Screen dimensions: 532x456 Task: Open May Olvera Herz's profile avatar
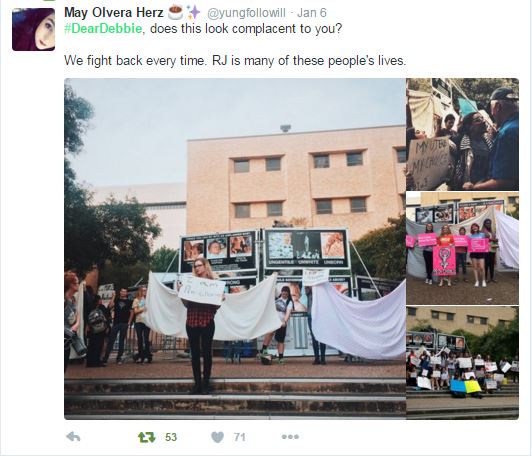[33, 30]
